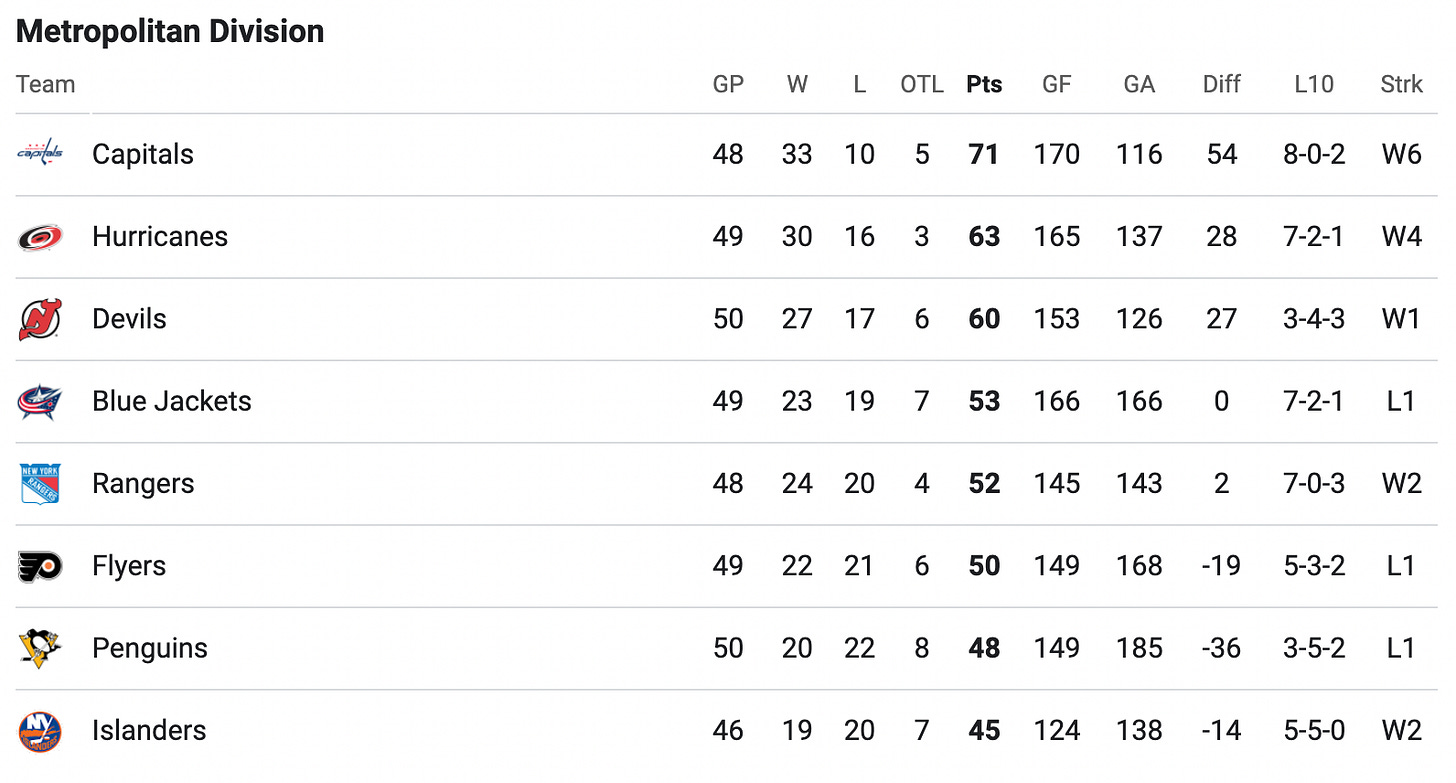This screenshot has width=1456, height=783.
Task: Sort by the OTL column header
Action: point(922,85)
